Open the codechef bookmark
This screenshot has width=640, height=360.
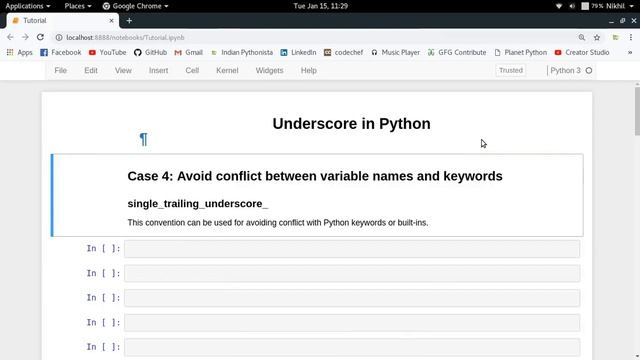coord(343,52)
